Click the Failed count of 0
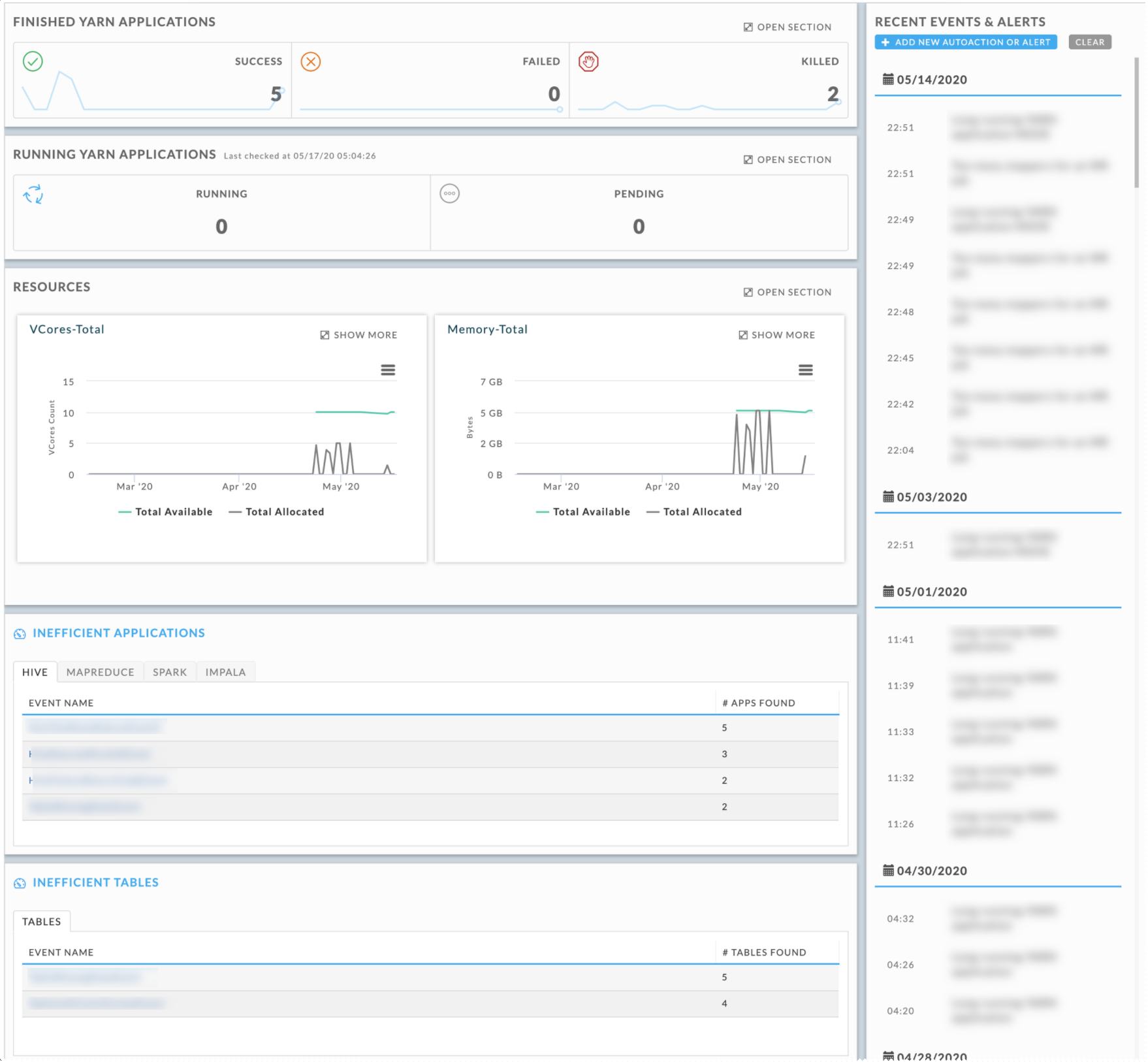 554,94
